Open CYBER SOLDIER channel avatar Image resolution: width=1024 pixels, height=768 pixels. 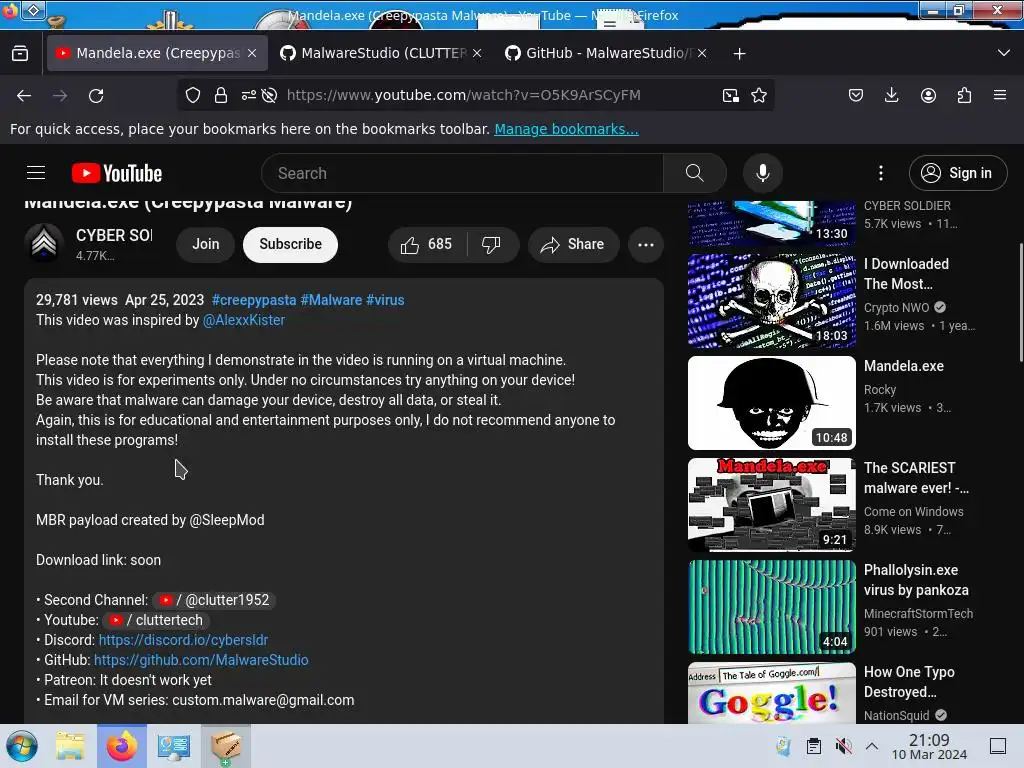pos(44,243)
